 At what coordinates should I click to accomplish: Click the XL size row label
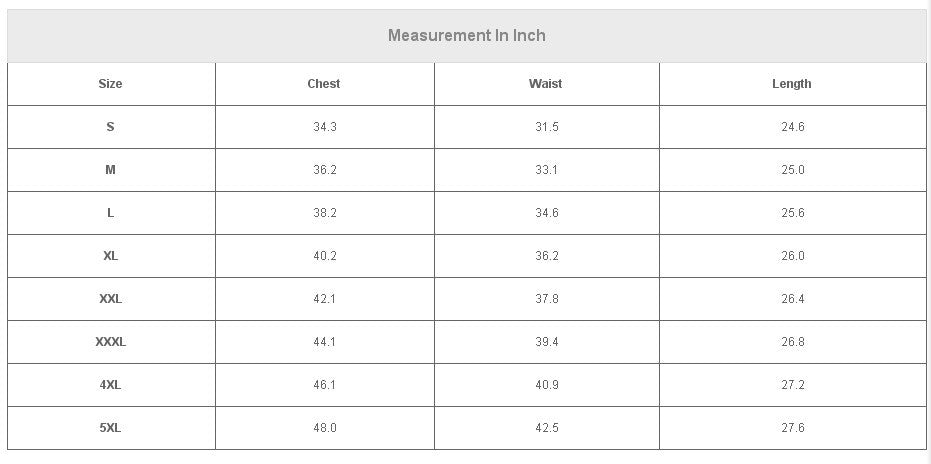(x=110, y=256)
